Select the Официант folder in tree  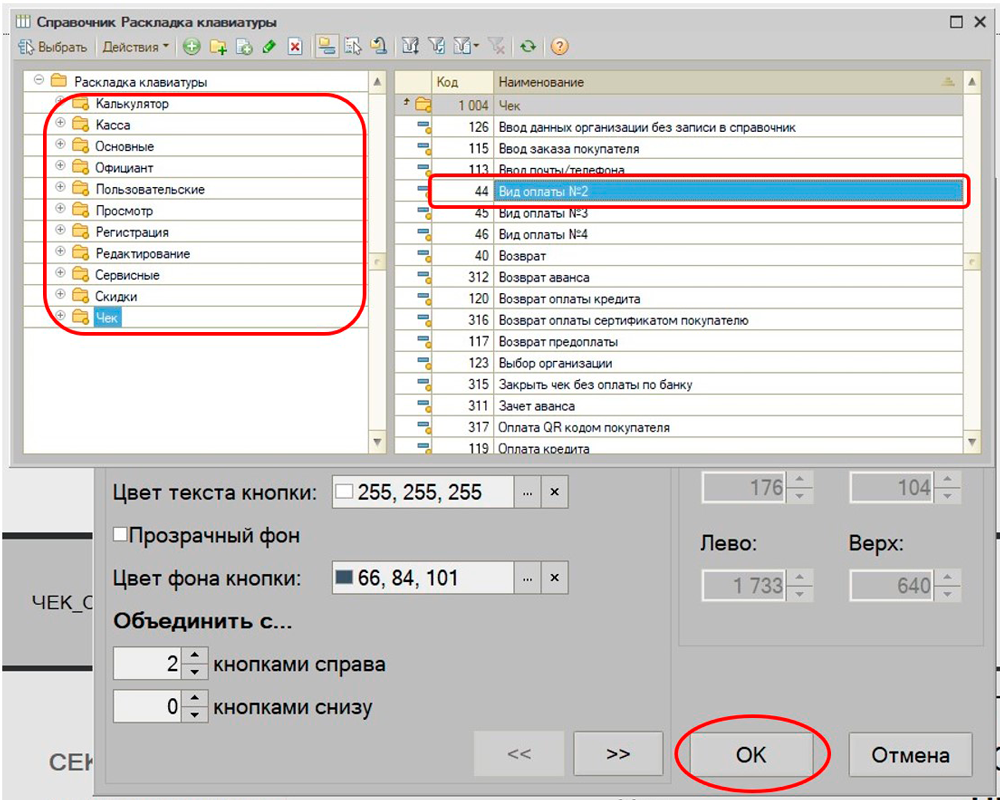pyautogui.click(x=124, y=168)
